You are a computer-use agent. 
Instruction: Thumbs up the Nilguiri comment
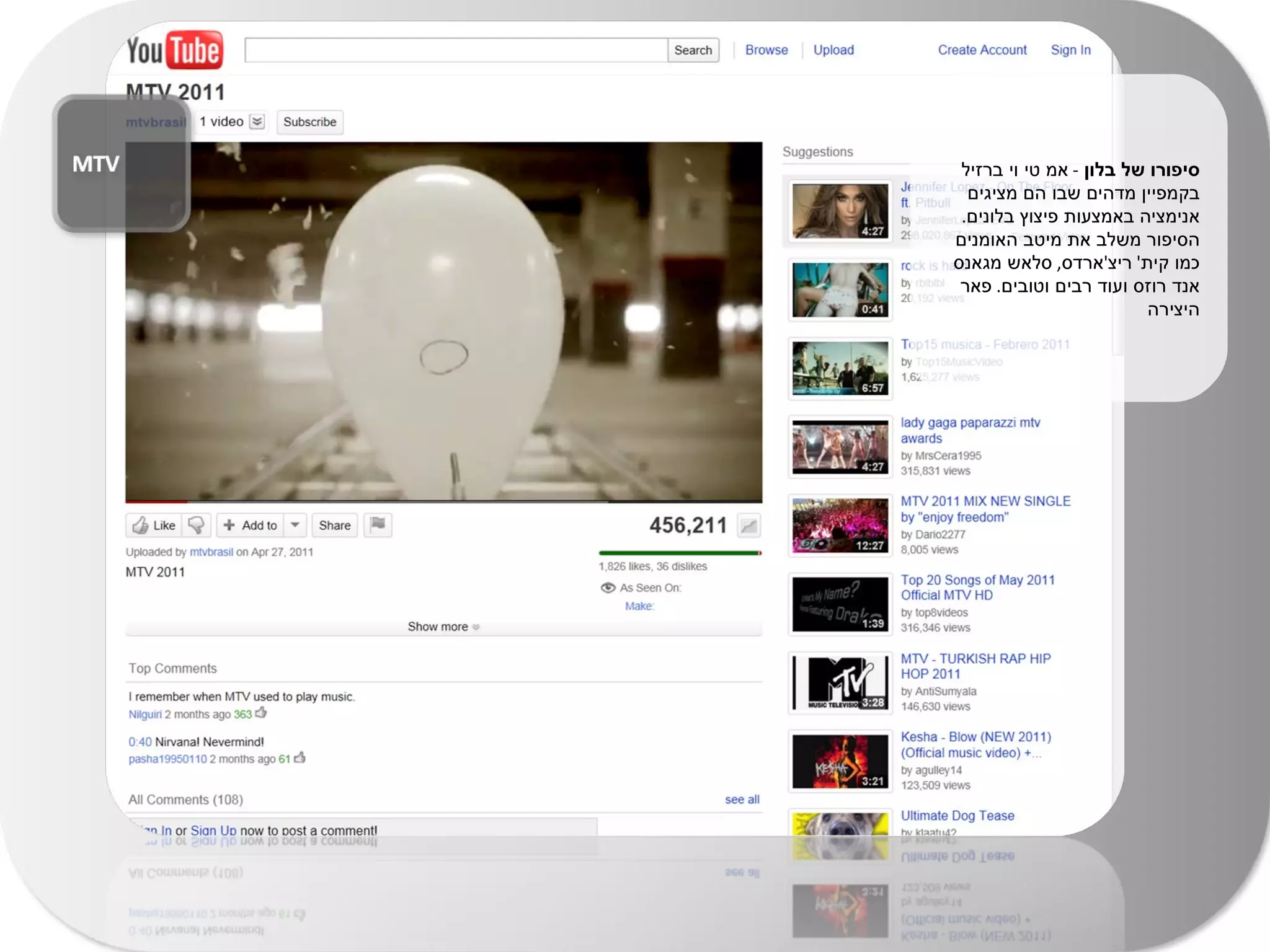point(261,713)
